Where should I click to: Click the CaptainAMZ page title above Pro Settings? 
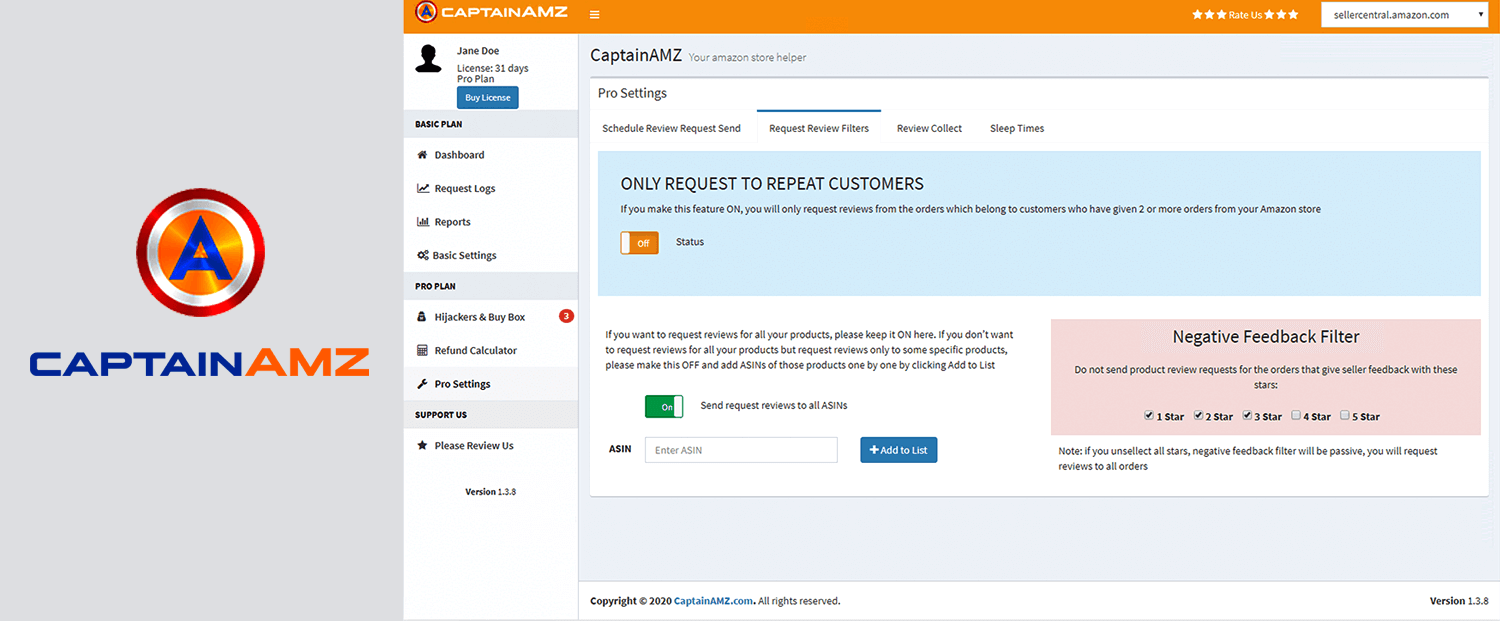(636, 56)
